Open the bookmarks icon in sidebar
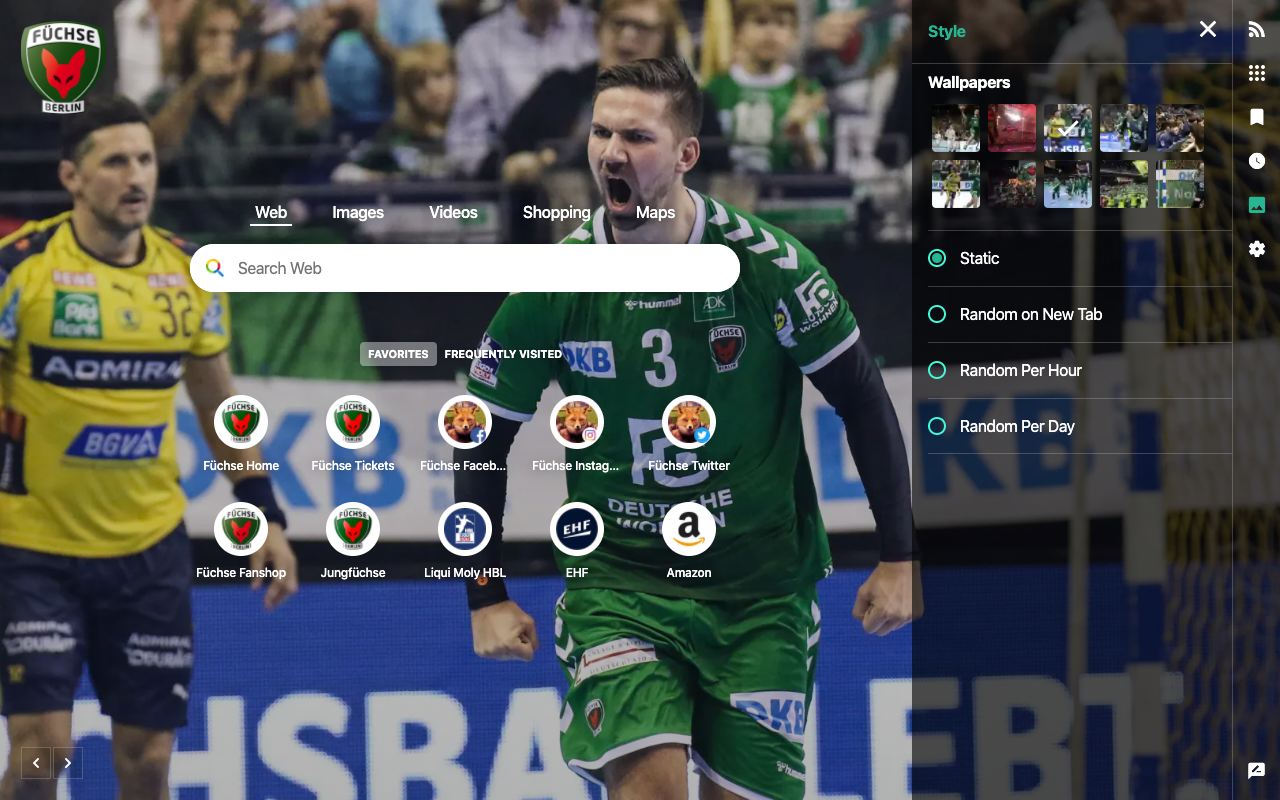The image size is (1280, 800). tap(1257, 117)
